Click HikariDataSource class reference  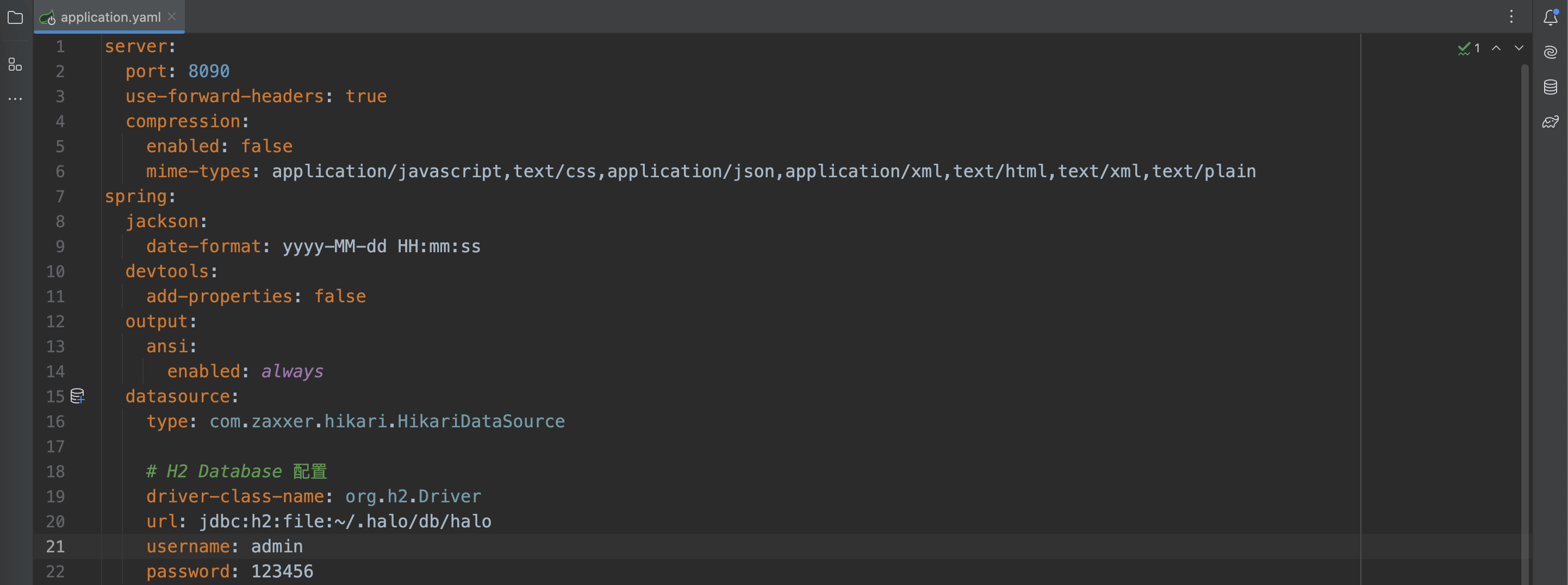[481, 421]
